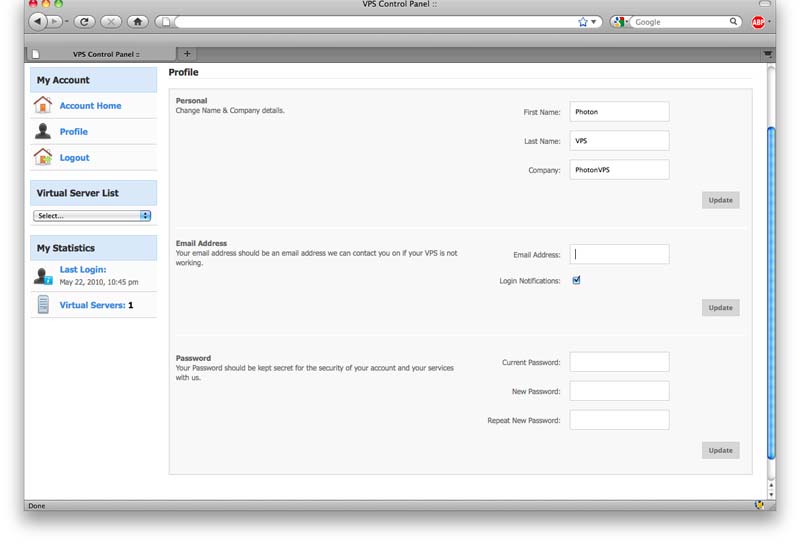Open a new tab with plus button
800x544 pixels.
tap(187, 54)
